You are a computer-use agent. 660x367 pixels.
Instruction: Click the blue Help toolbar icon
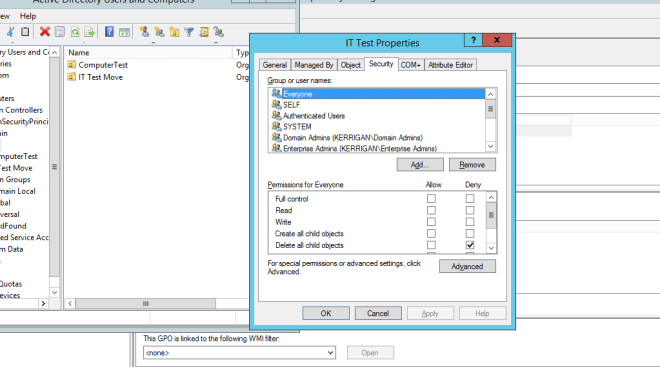coord(109,32)
